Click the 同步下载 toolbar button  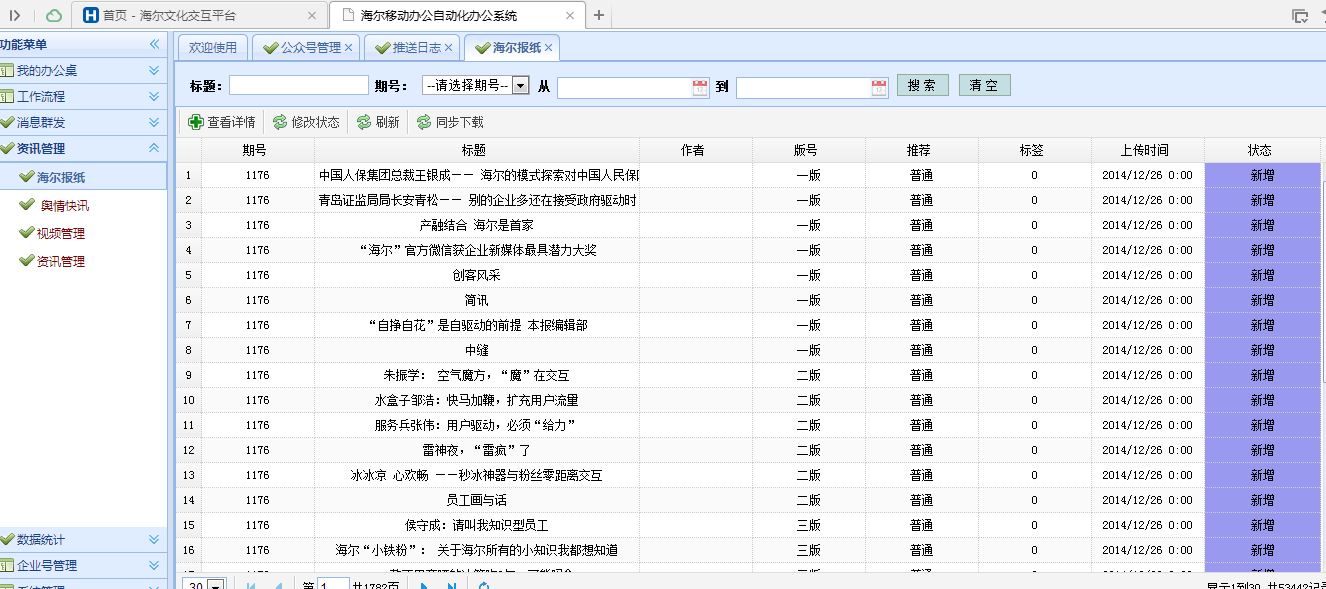point(450,122)
